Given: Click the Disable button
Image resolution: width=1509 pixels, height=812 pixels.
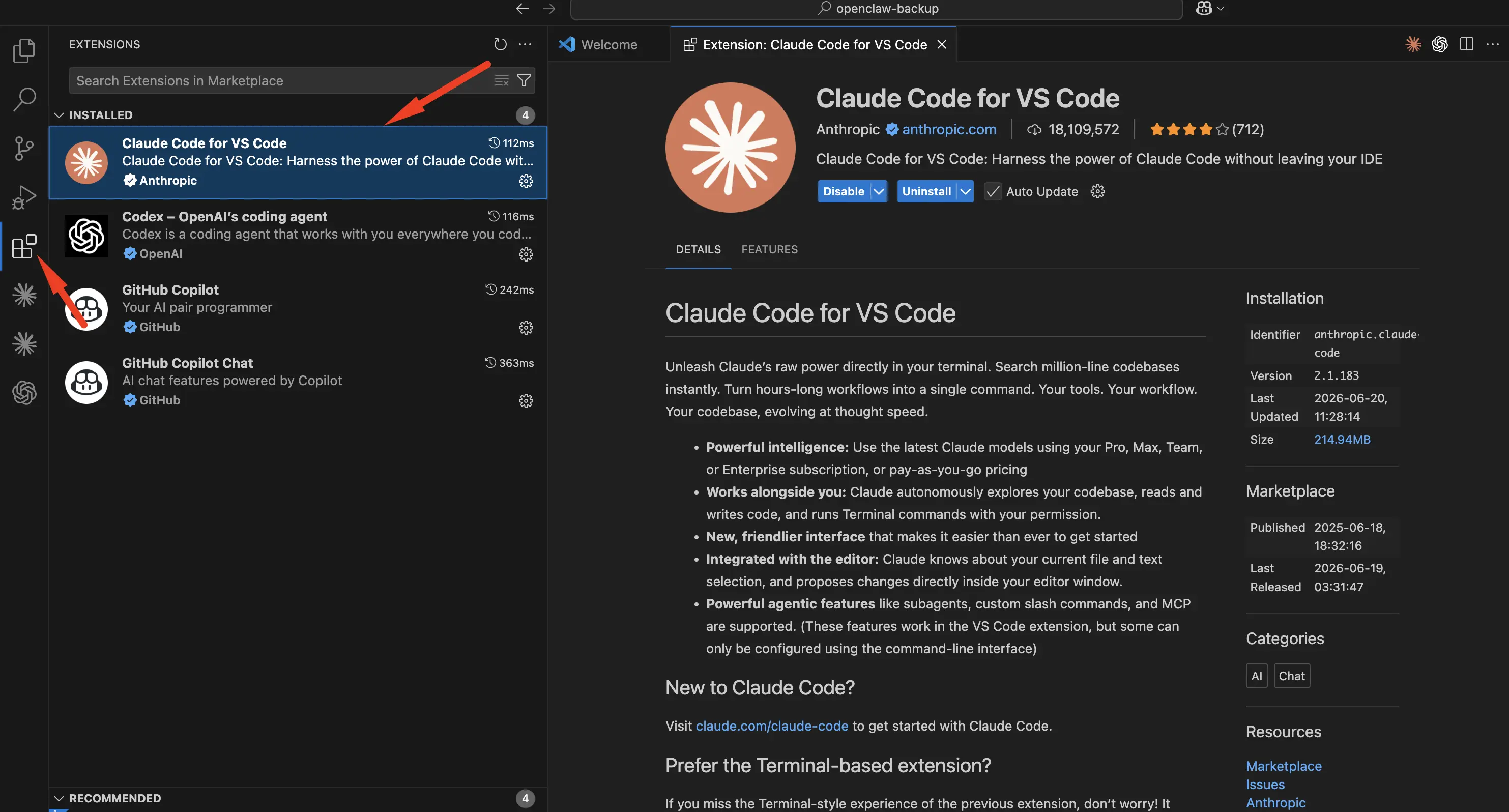Looking at the screenshot, I should click(844, 192).
